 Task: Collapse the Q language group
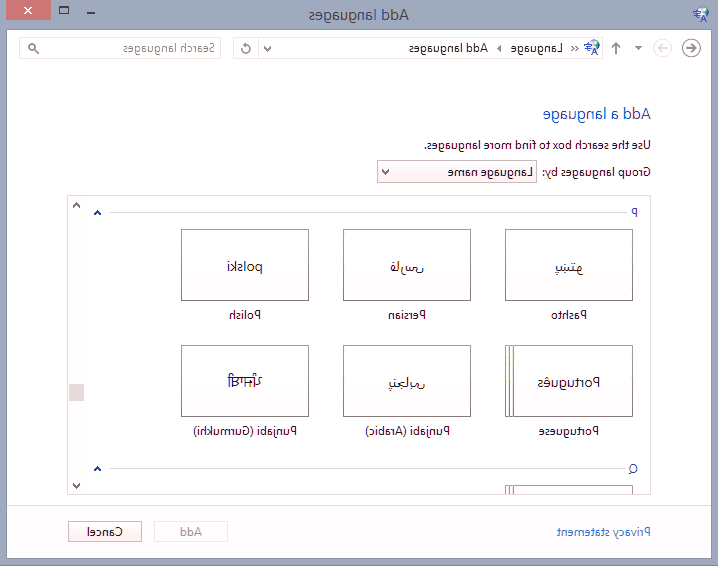tap(97, 468)
